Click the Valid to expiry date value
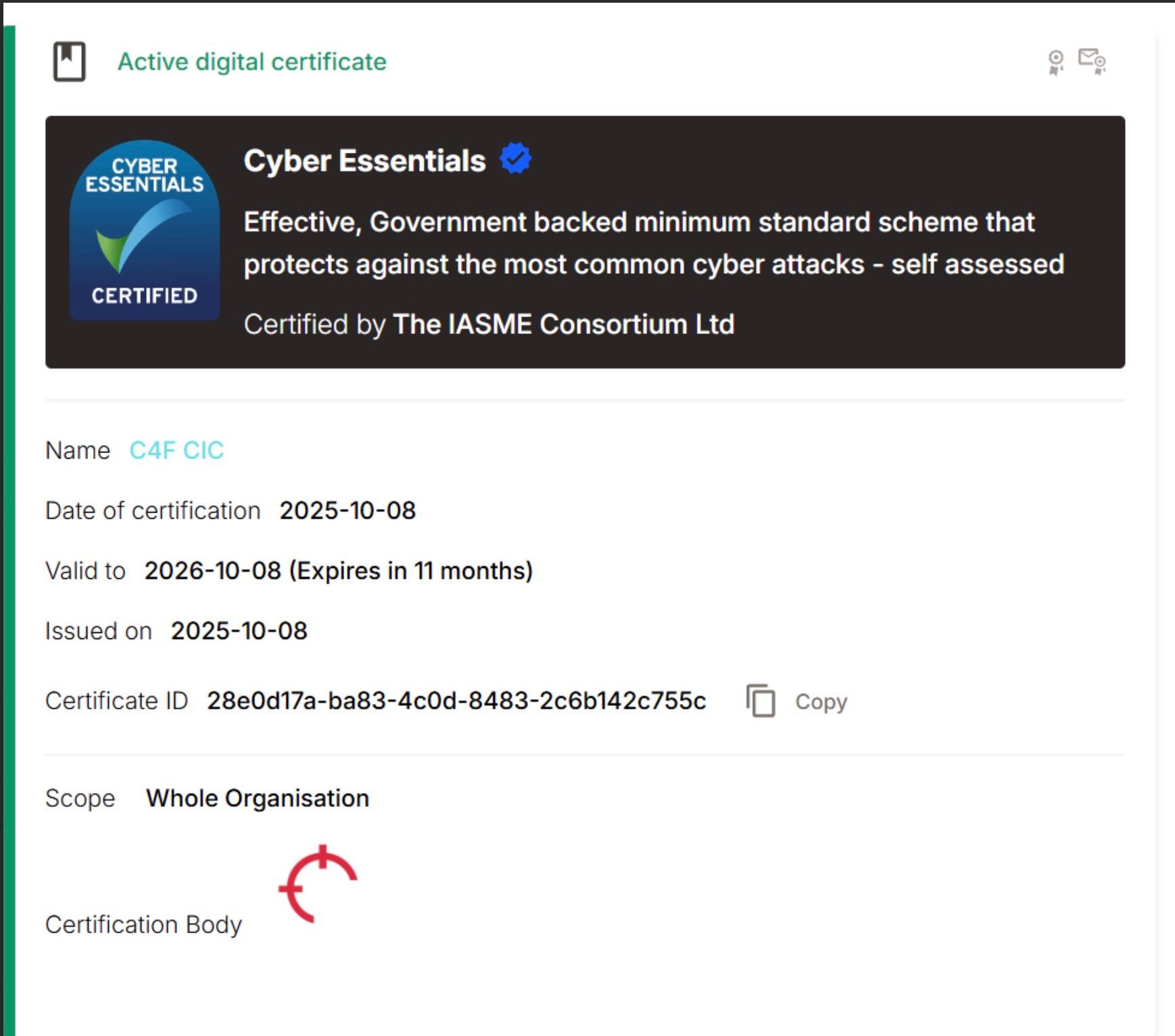 pyautogui.click(x=338, y=571)
